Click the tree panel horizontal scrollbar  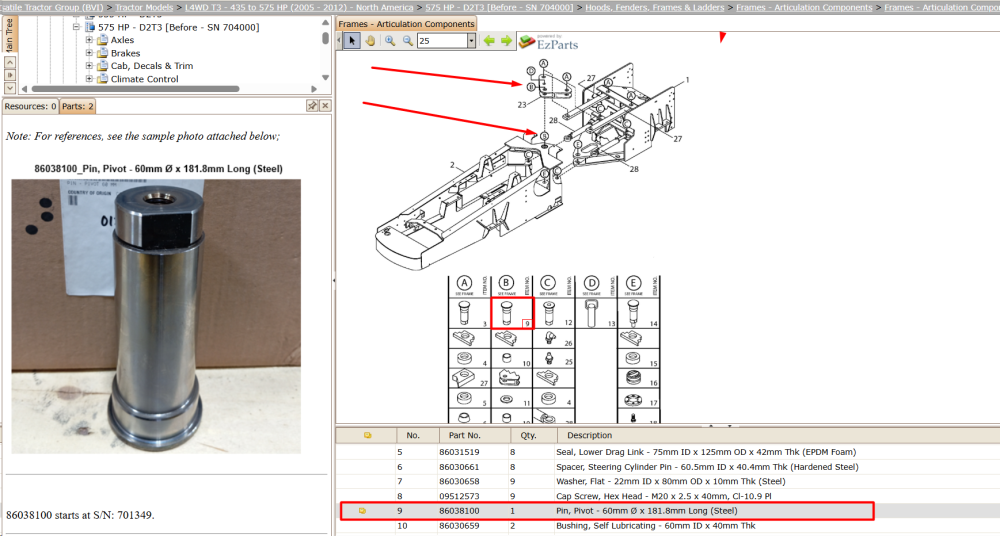(x=135, y=89)
